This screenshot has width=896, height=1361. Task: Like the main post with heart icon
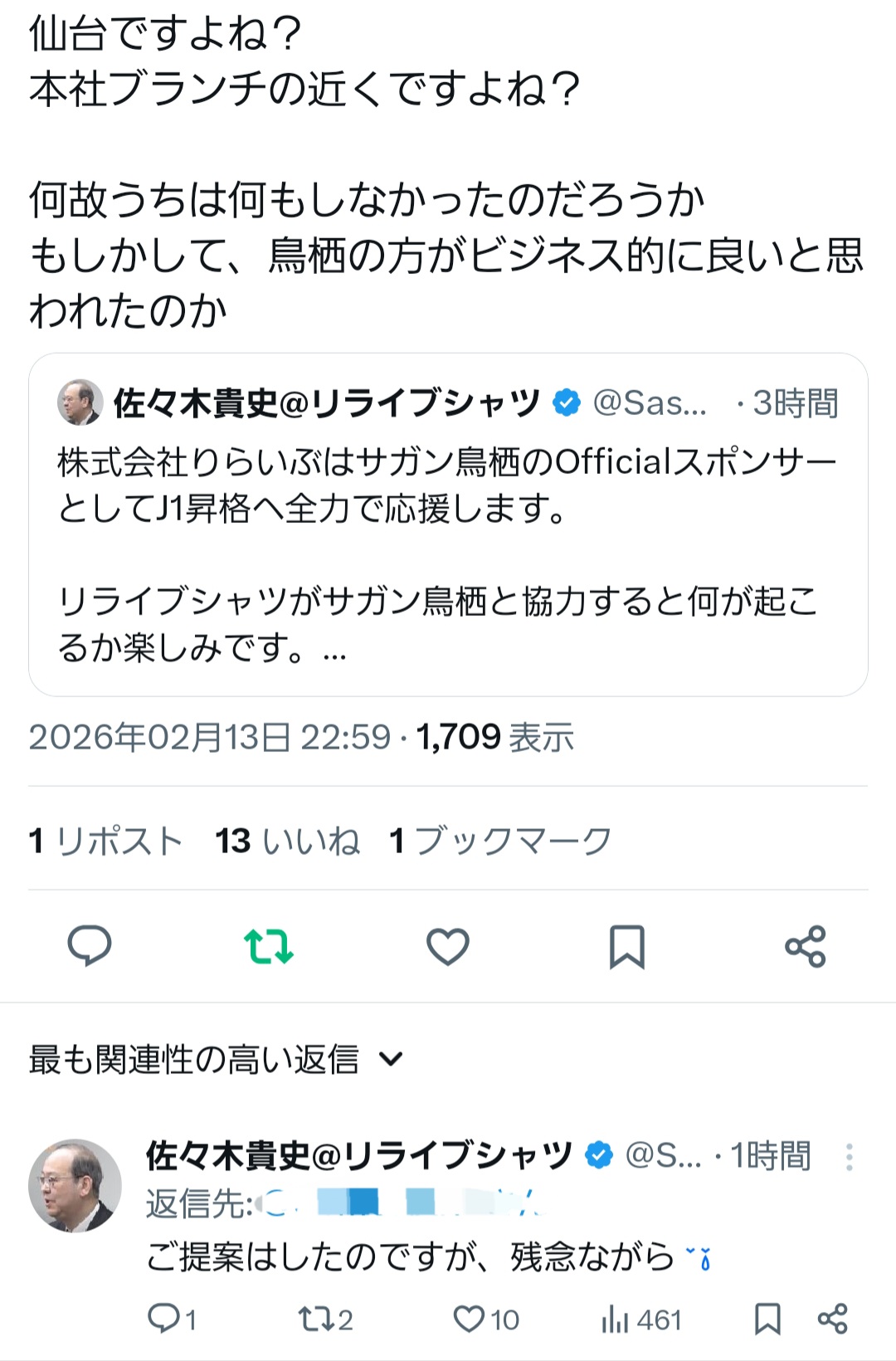click(448, 946)
